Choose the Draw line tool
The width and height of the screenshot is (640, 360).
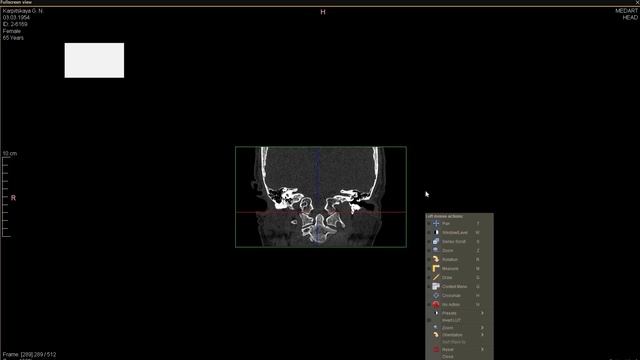pos(459,278)
